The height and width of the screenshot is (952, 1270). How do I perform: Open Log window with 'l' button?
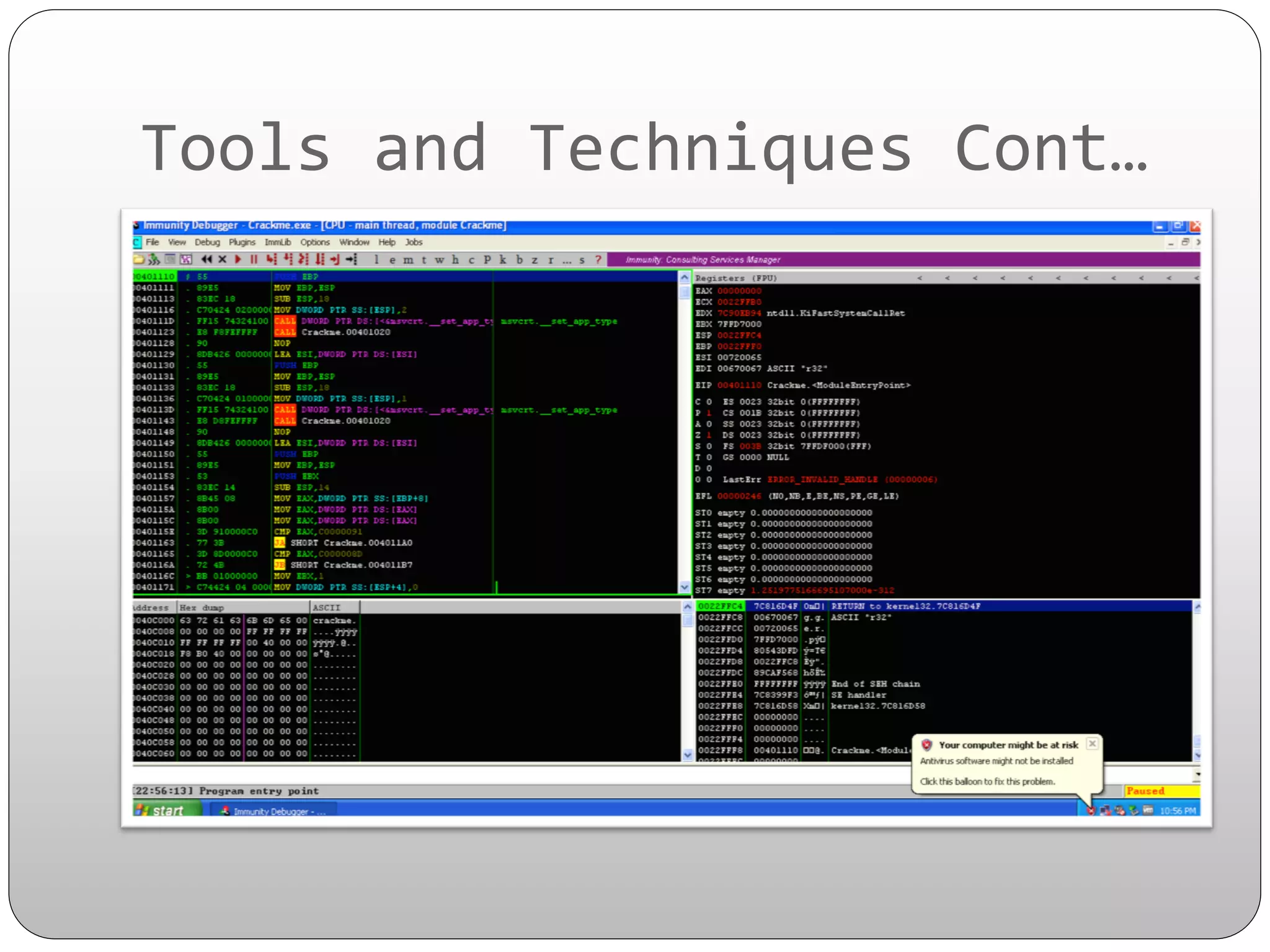[x=376, y=260]
